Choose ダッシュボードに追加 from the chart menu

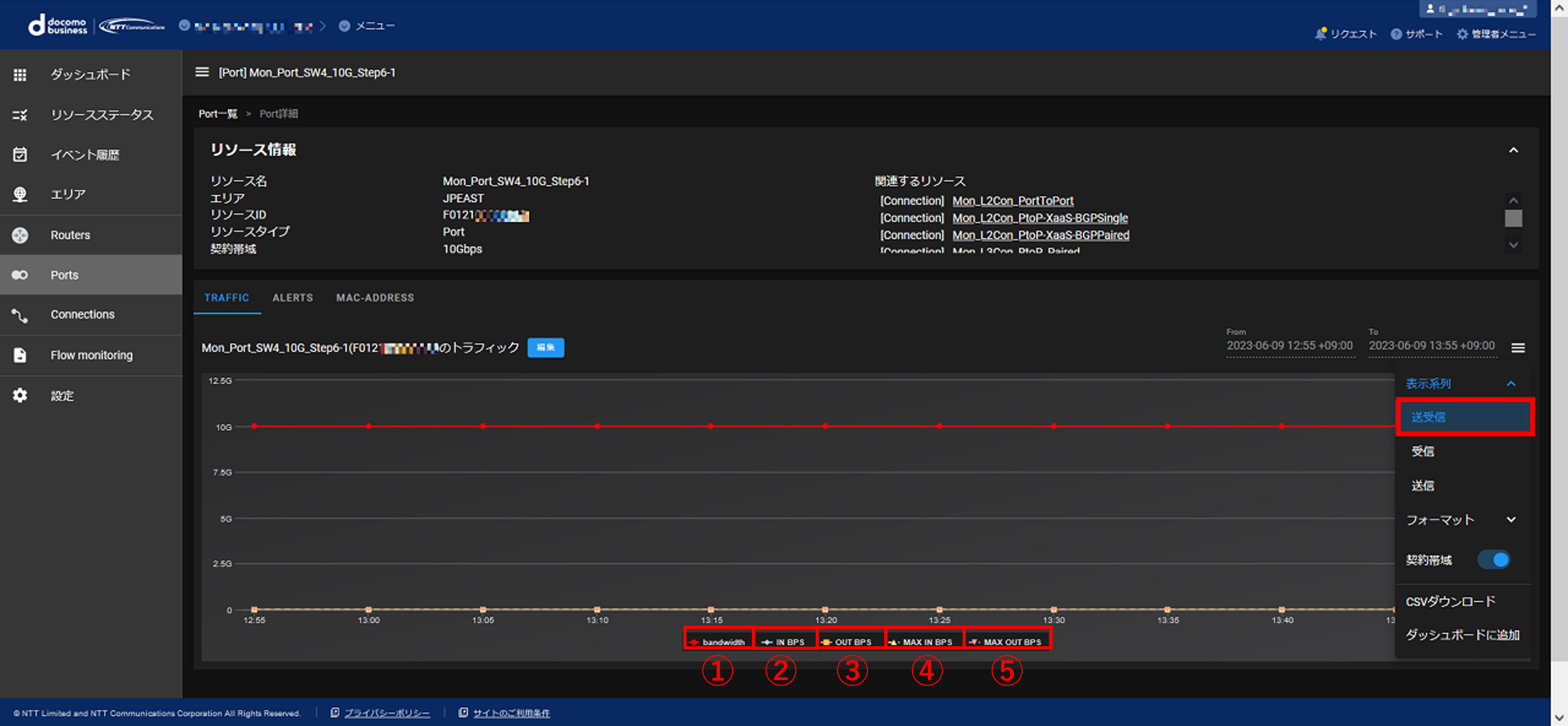[x=1464, y=635]
